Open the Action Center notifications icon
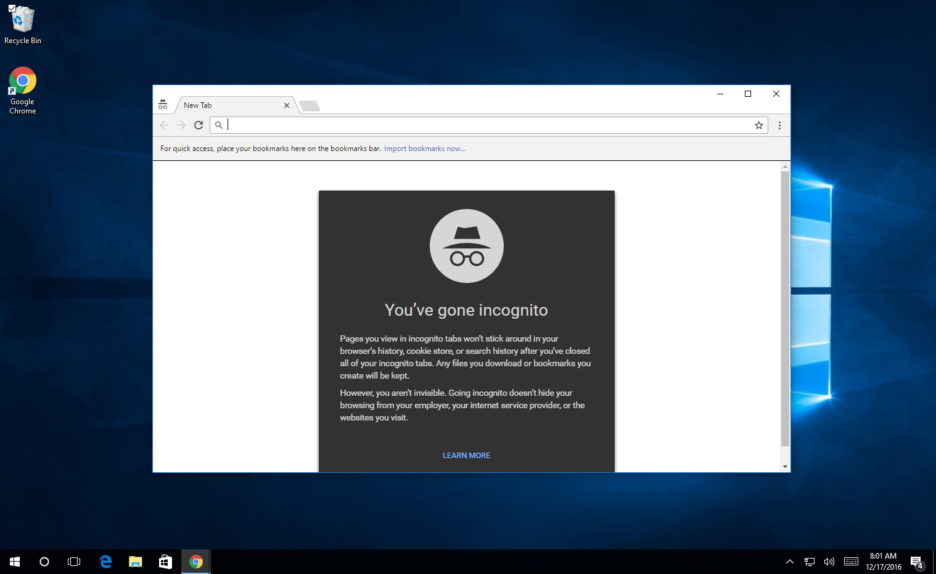The width and height of the screenshot is (936, 574). click(917, 561)
